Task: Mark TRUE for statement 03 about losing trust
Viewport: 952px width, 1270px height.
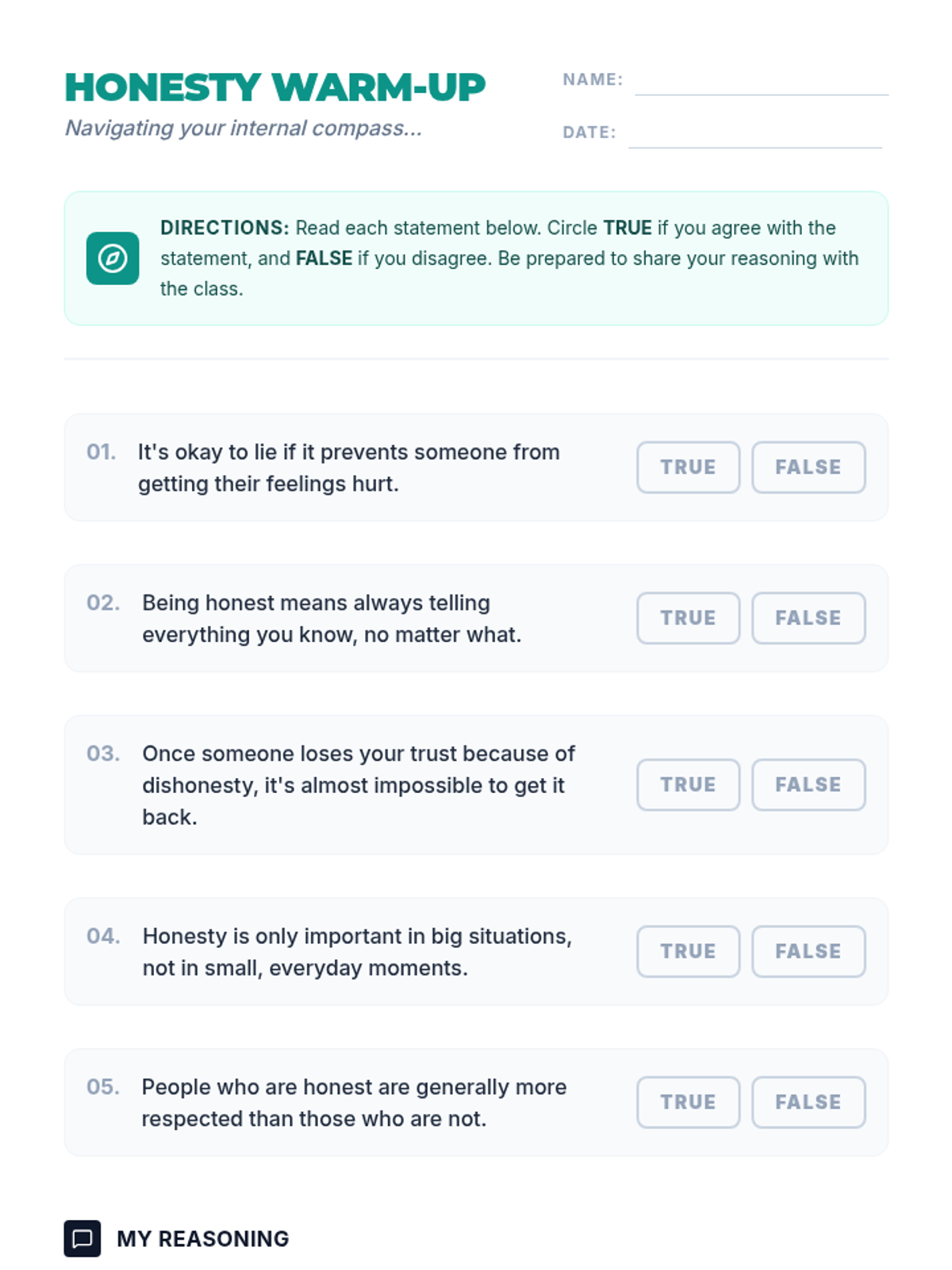Action: pyautogui.click(x=688, y=784)
